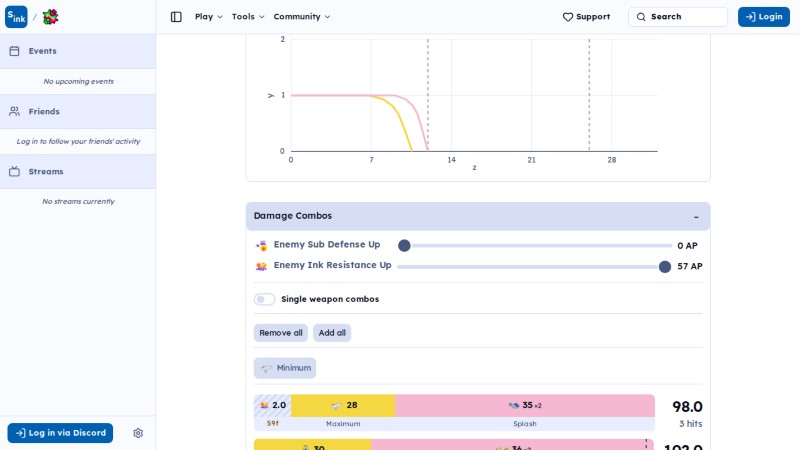Click the 2.0 ink damage segment
Screen dimensions: 800x450
coord(272,406)
